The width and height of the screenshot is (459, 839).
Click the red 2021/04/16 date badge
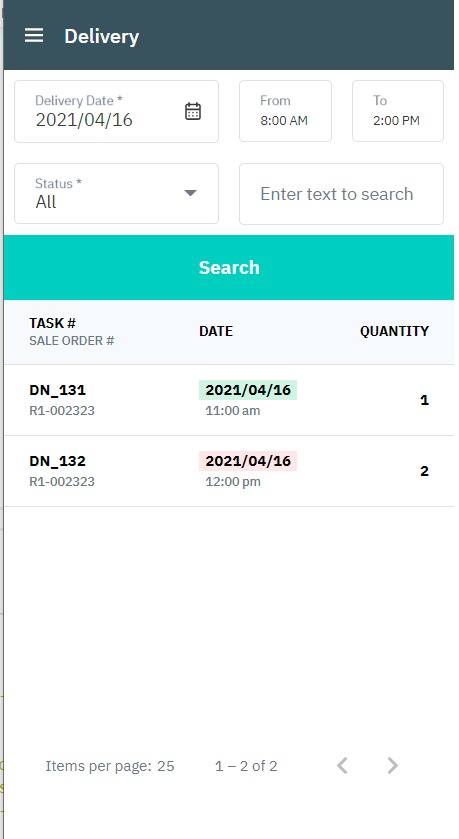(248, 461)
